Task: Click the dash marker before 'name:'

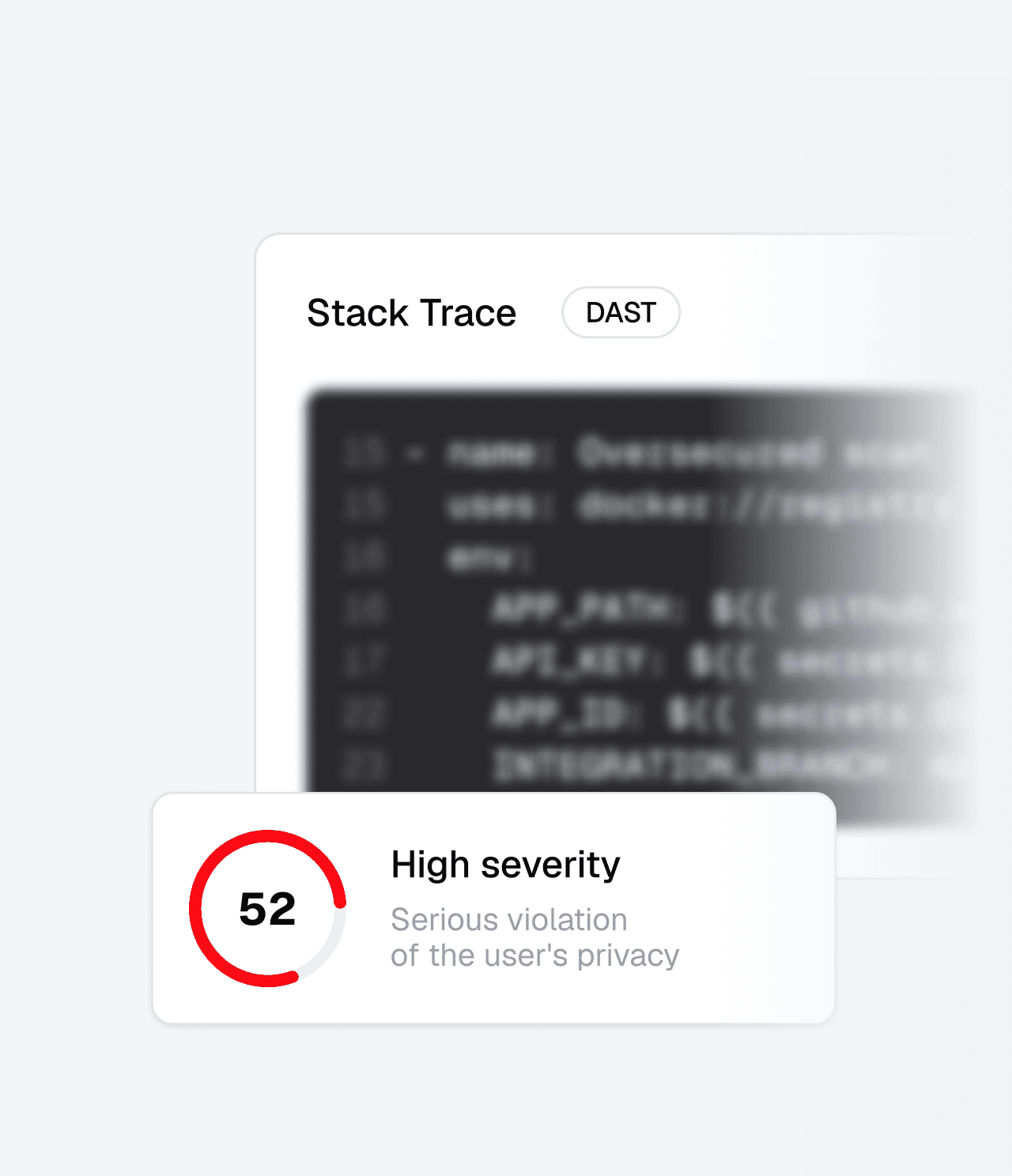Action: click(417, 454)
